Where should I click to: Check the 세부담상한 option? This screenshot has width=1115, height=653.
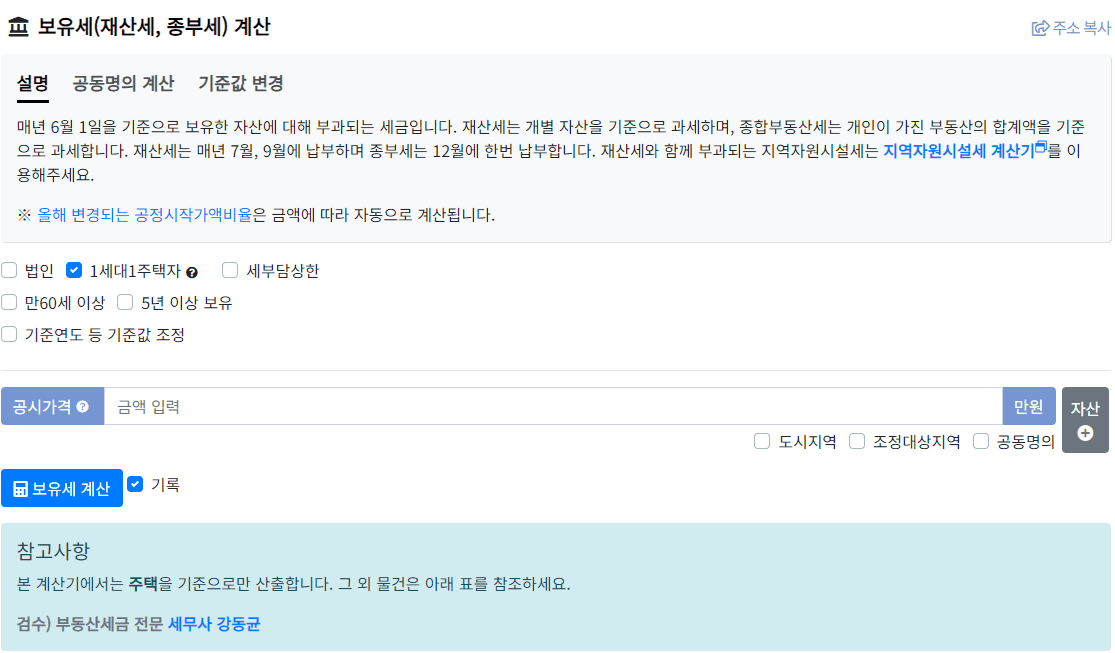(x=229, y=270)
